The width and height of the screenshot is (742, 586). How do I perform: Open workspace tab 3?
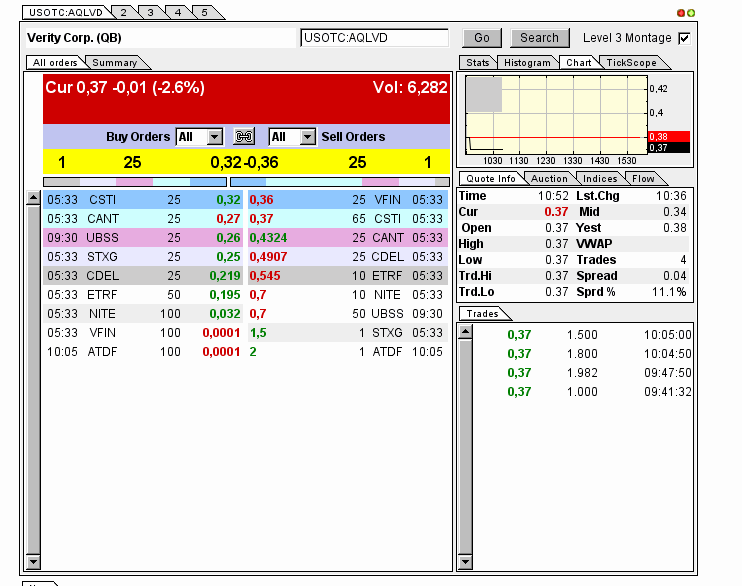pyautogui.click(x=149, y=12)
